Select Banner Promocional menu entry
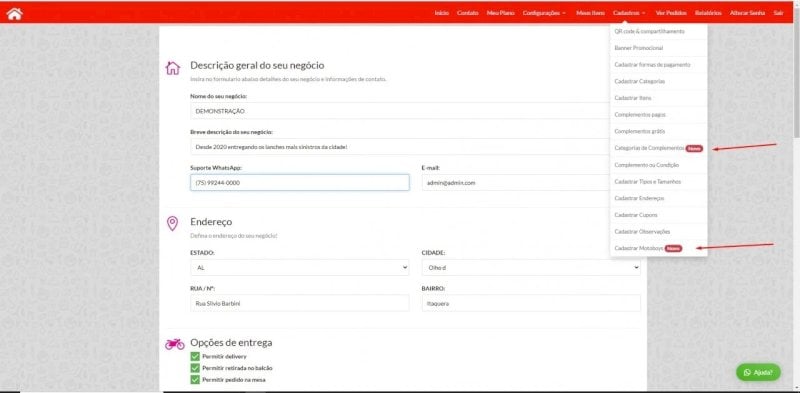This screenshot has width=800, height=393. [x=658, y=48]
